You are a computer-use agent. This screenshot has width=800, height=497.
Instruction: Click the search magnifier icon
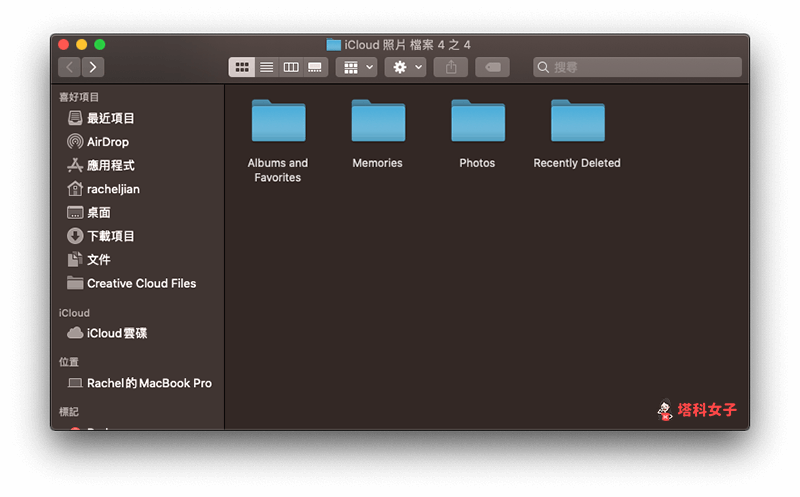pyautogui.click(x=543, y=67)
